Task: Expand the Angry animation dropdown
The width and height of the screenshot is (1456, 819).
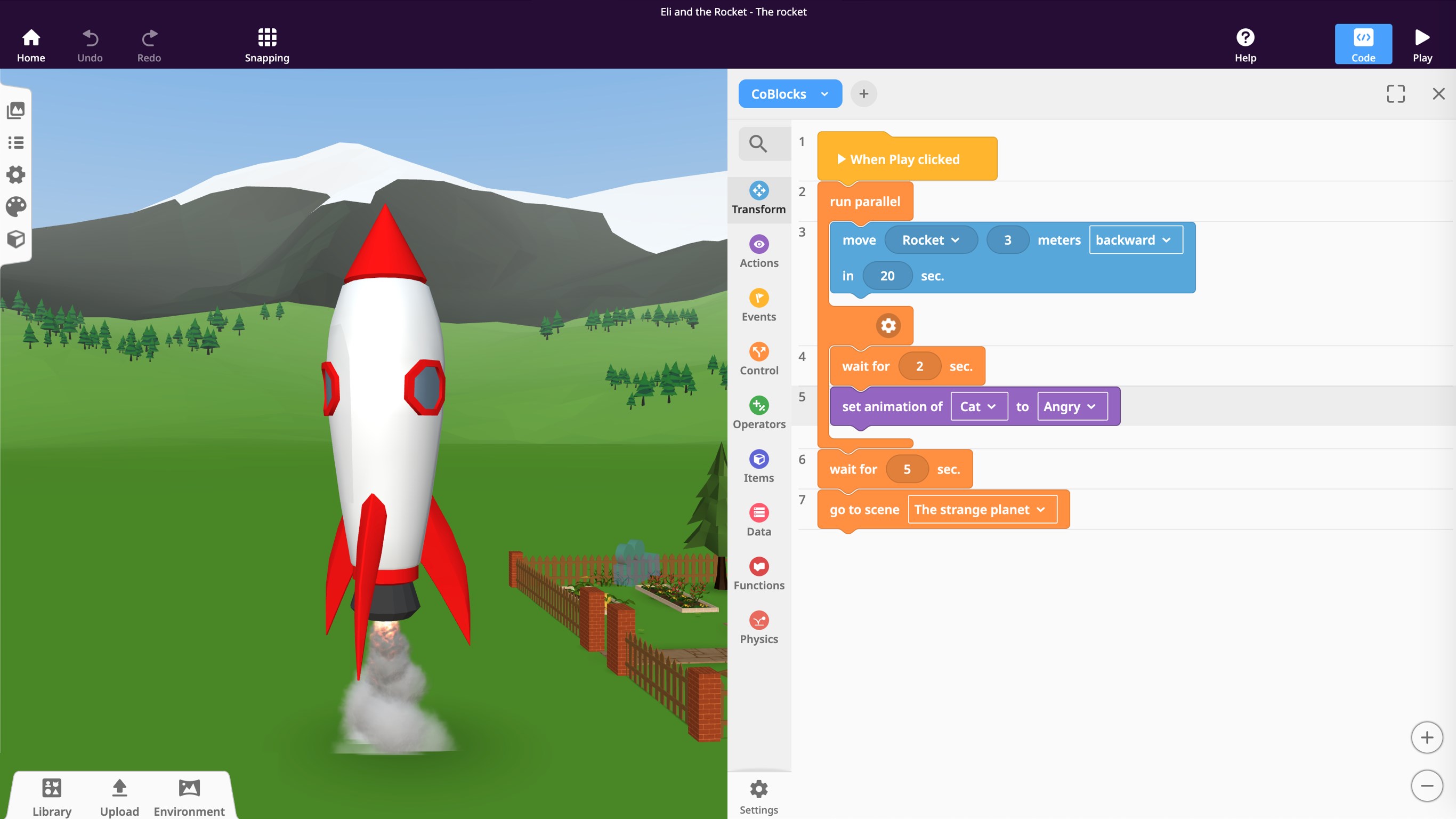Action: pyautogui.click(x=1072, y=407)
